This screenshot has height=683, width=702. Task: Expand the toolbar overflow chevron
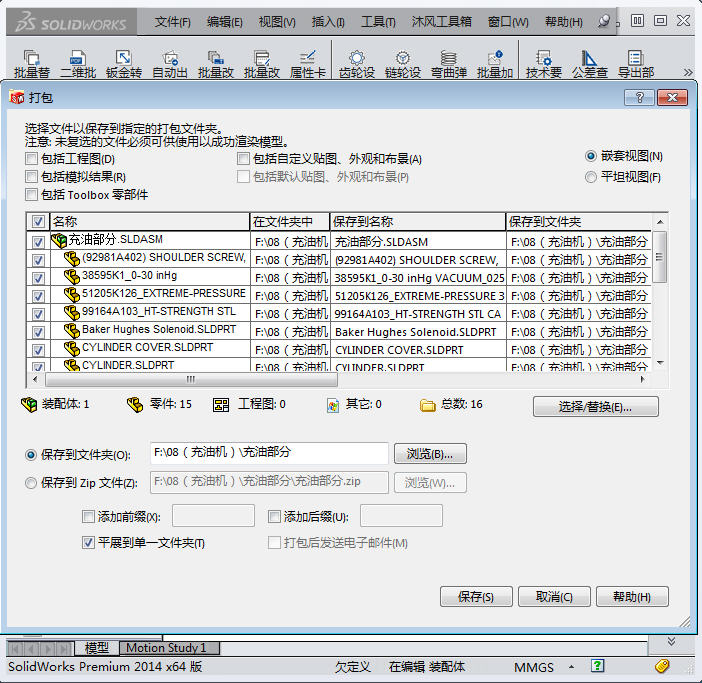click(688, 72)
